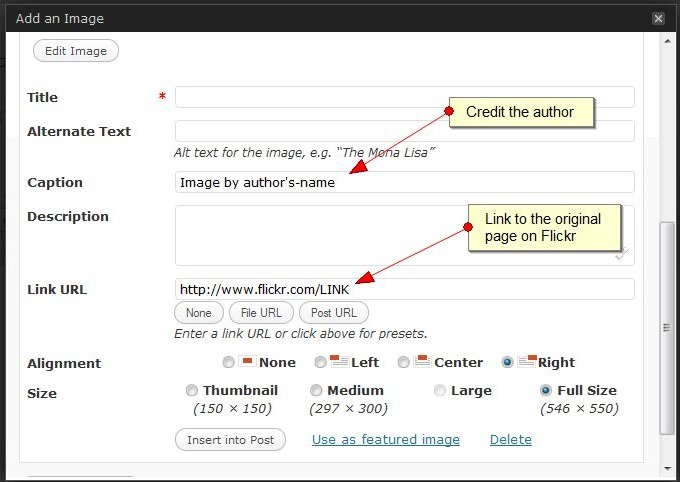
Task: Click the Edit Image button
Action: coord(76,51)
